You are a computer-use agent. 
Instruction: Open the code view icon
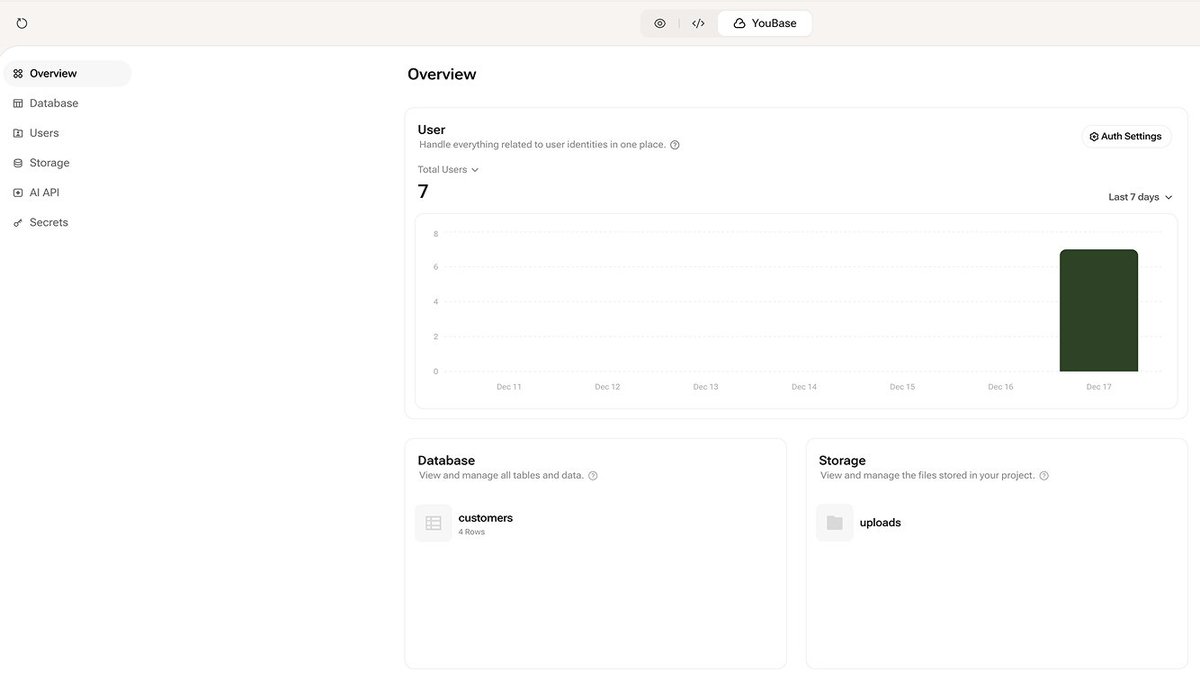(x=698, y=23)
